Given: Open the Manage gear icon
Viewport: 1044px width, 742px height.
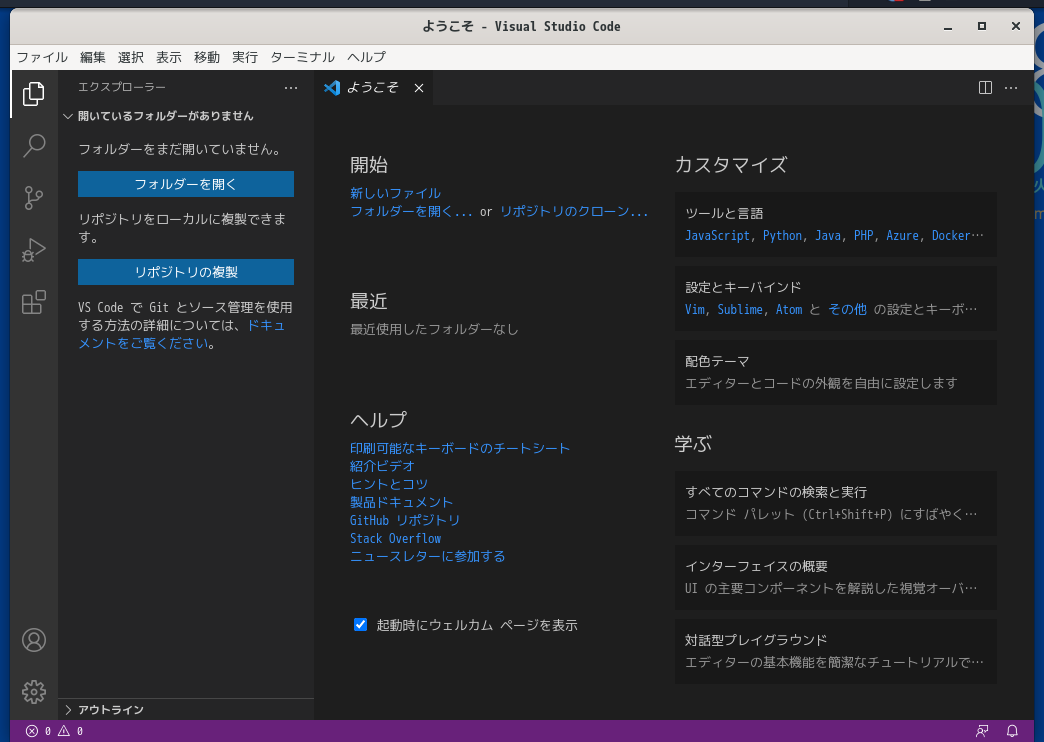Looking at the screenshot, I should point(33,692).
